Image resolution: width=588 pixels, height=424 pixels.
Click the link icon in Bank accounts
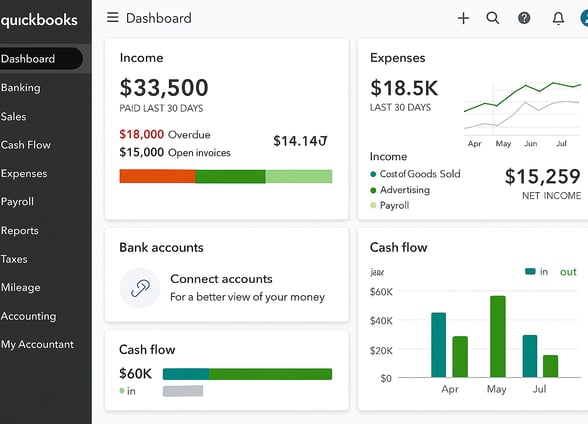[140, 288]
